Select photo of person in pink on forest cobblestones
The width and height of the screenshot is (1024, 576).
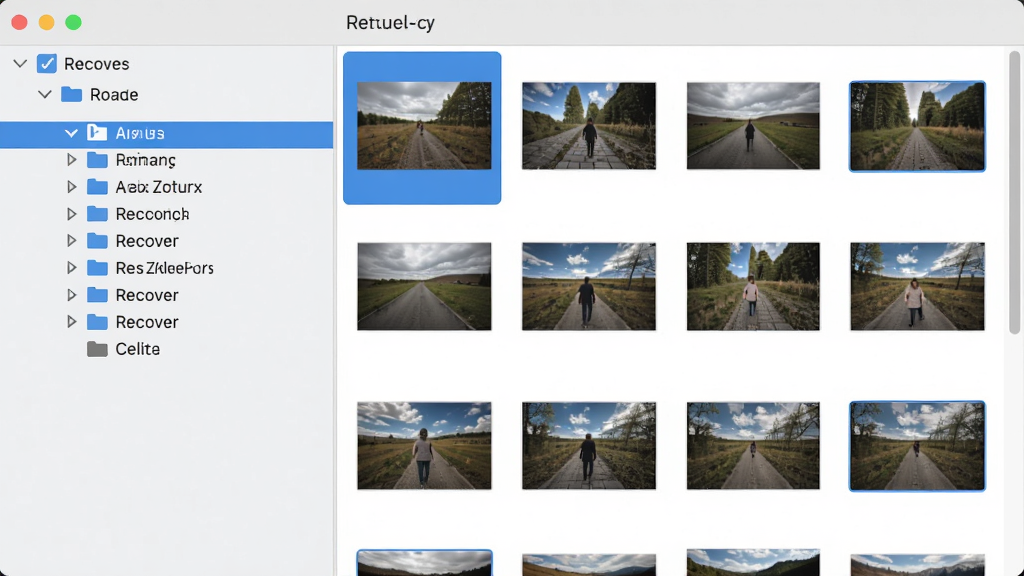753,286
